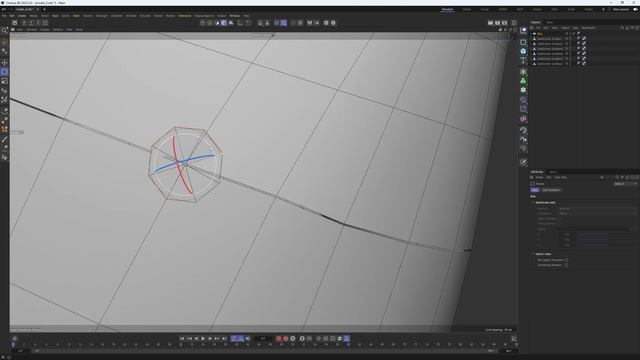Click the Record Active Objects button
This screenshot has width=640, height=360.
click(x=279, y=338)
